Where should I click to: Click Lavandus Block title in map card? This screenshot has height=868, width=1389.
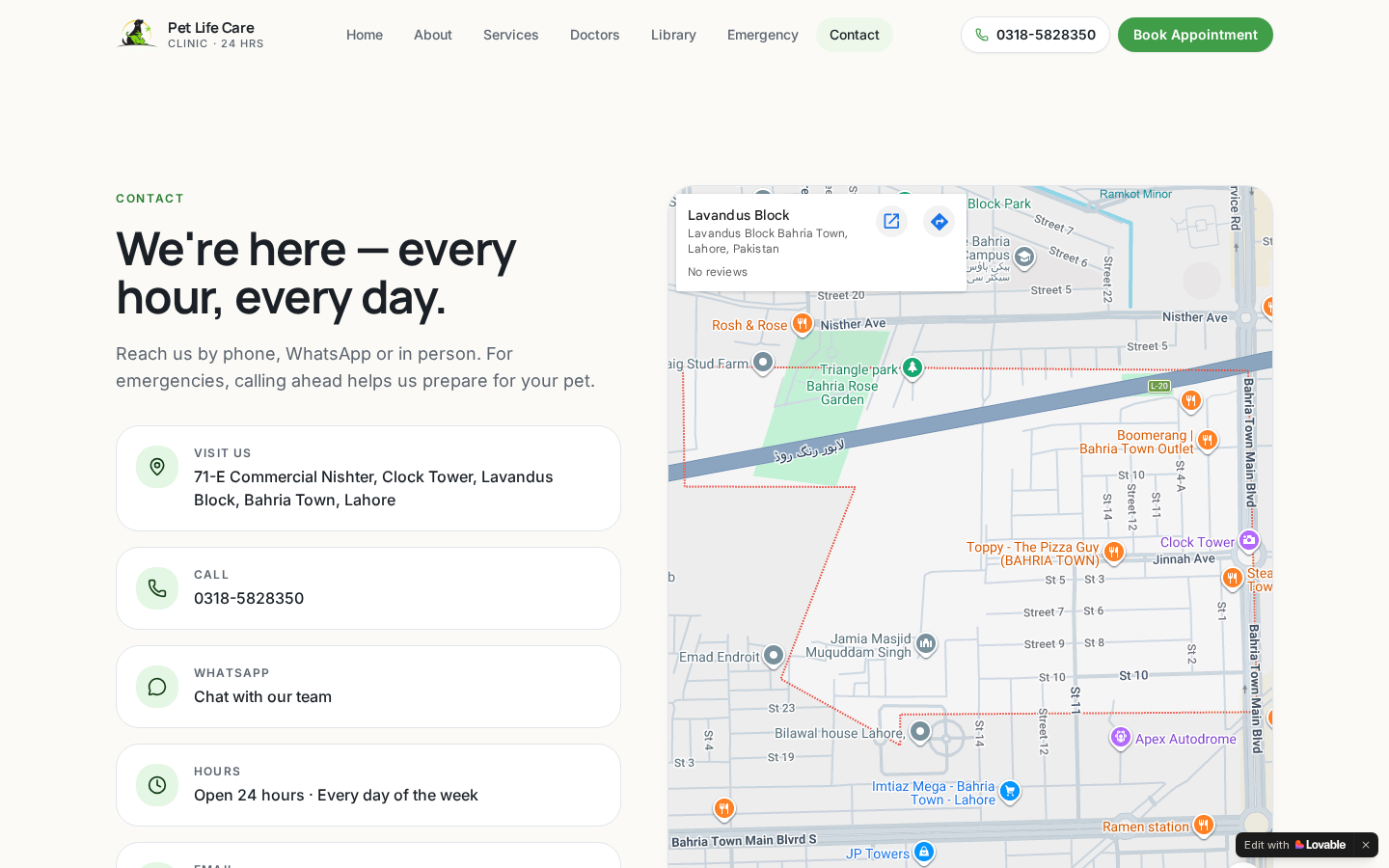coord(738,215)
